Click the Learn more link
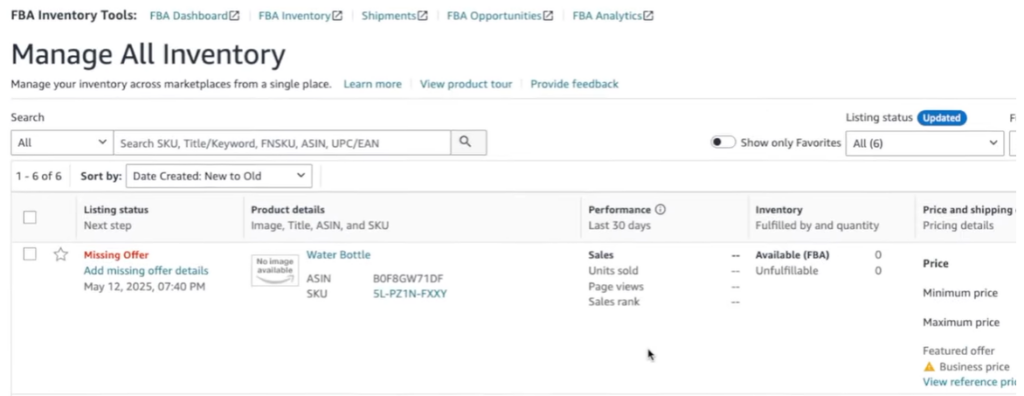1024x396 pixels. [372, 84]
